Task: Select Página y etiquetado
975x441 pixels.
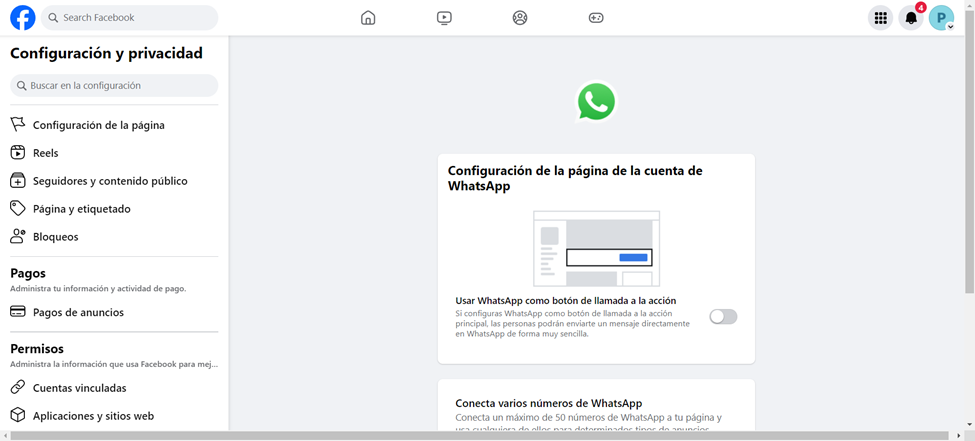Action: coord(114,209)
